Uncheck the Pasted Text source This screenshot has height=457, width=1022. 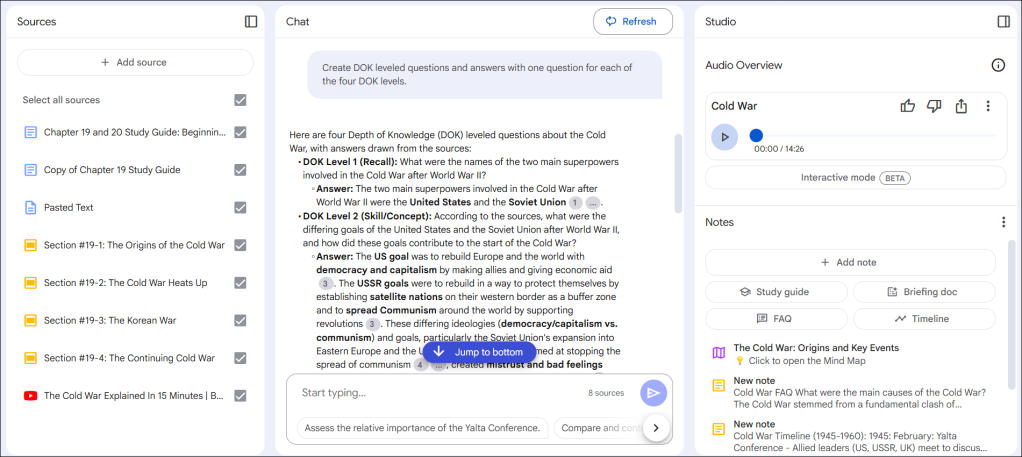tap(240, 208)
